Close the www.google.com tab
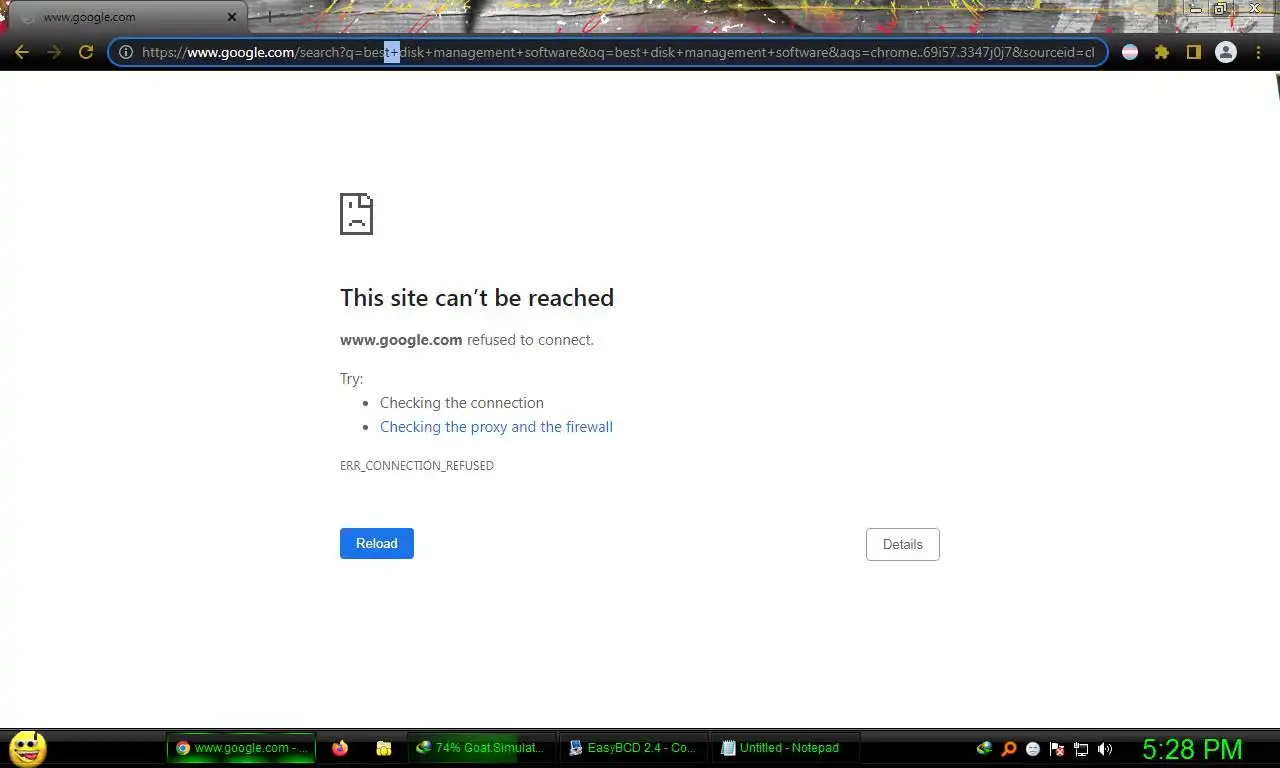This screenshot has width=1280, height=768. 232,17
